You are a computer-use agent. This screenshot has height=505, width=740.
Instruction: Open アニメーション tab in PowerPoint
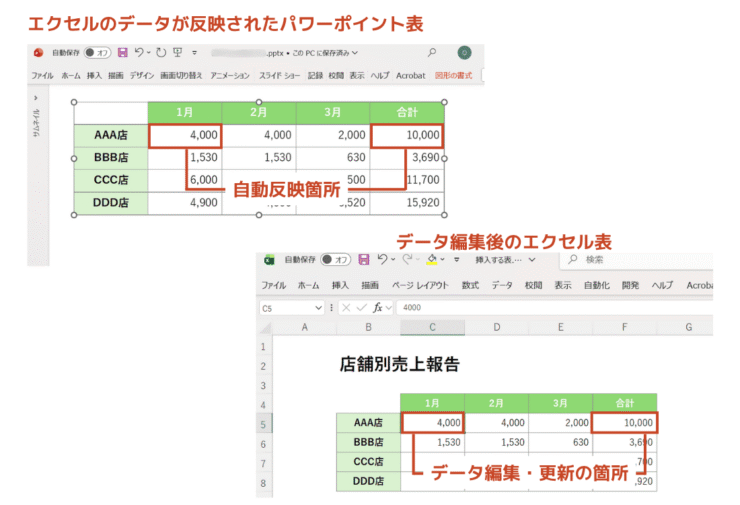[x=230, y=76]
